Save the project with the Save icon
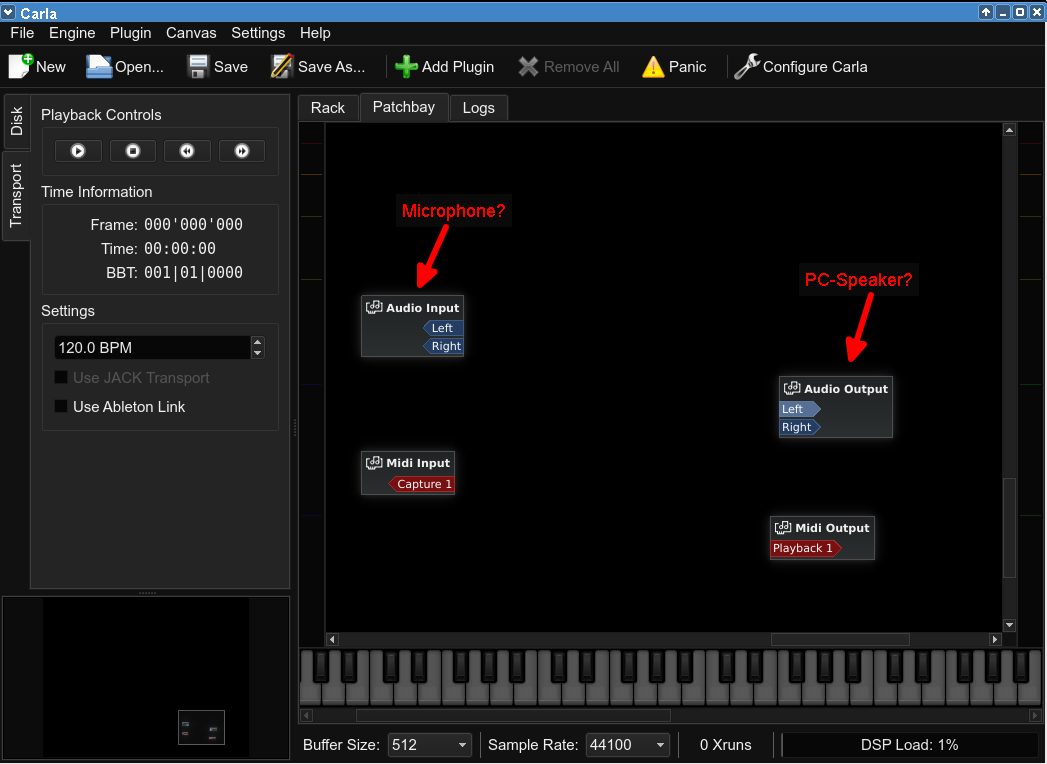Image resolution: width=1047 pixels, height=764 pixels. coord(197,66)
